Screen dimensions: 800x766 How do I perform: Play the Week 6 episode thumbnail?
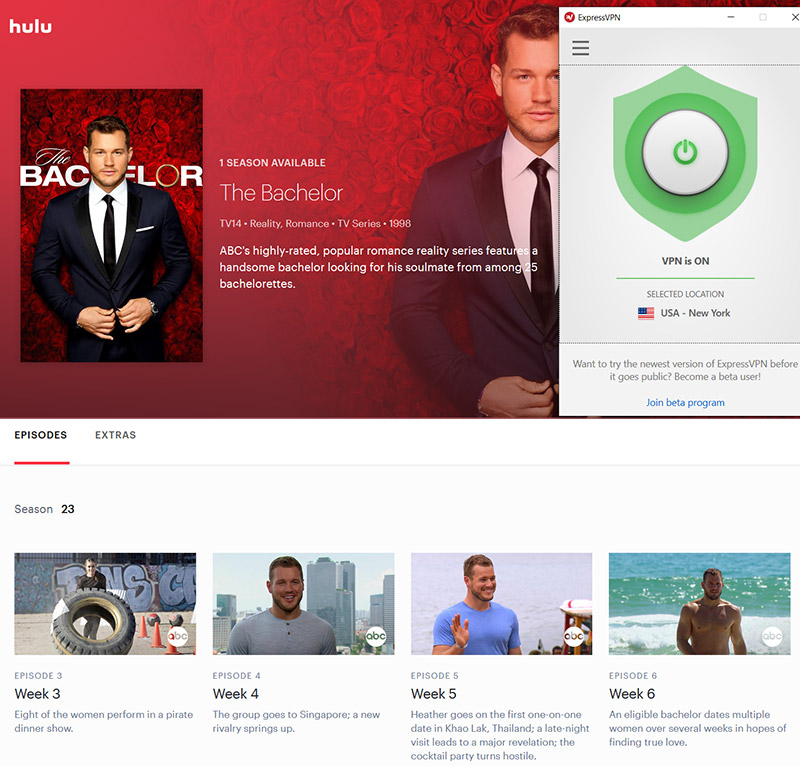click(699, 604)
